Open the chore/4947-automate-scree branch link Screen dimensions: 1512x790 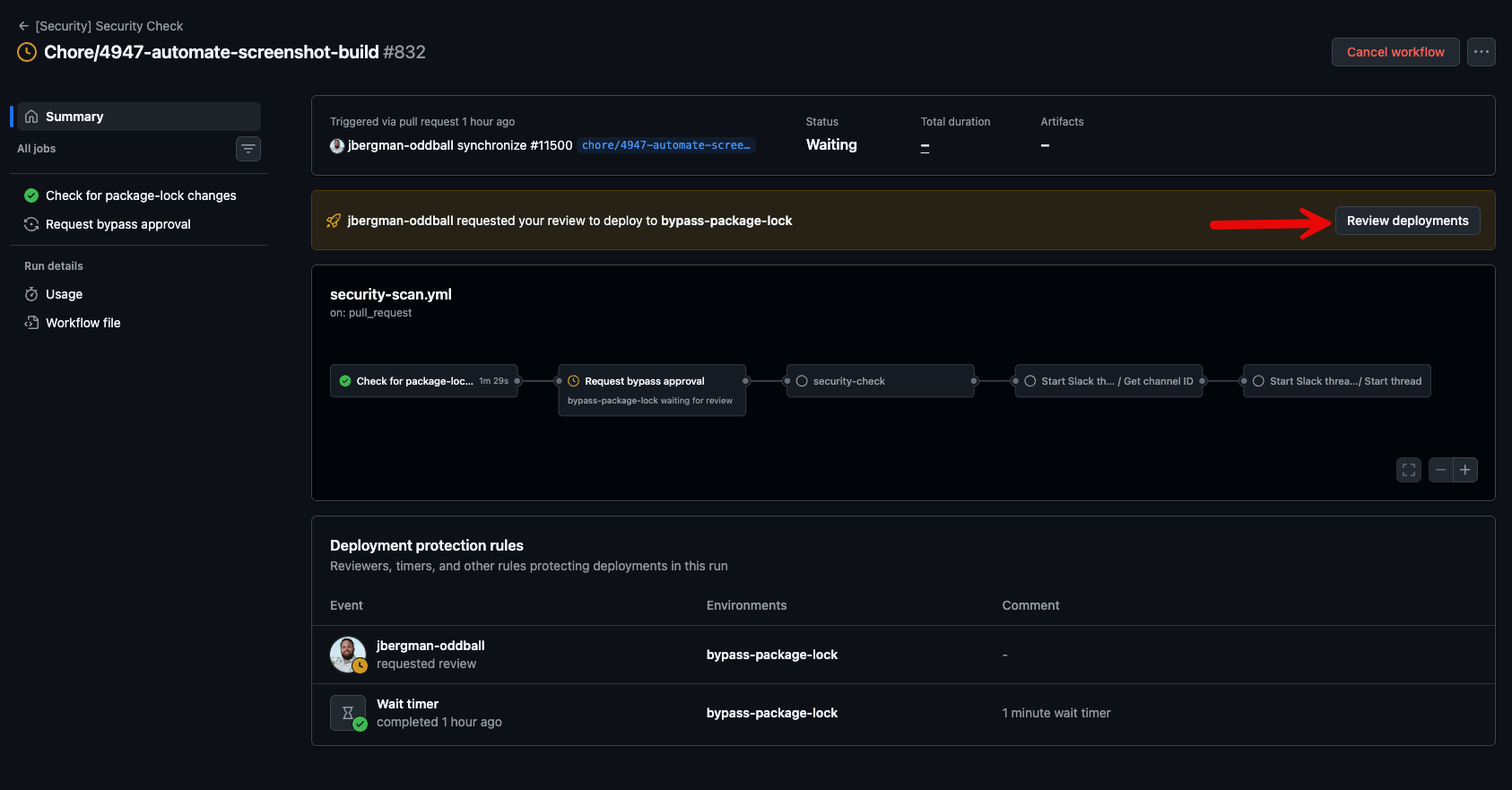click(665, 145)
